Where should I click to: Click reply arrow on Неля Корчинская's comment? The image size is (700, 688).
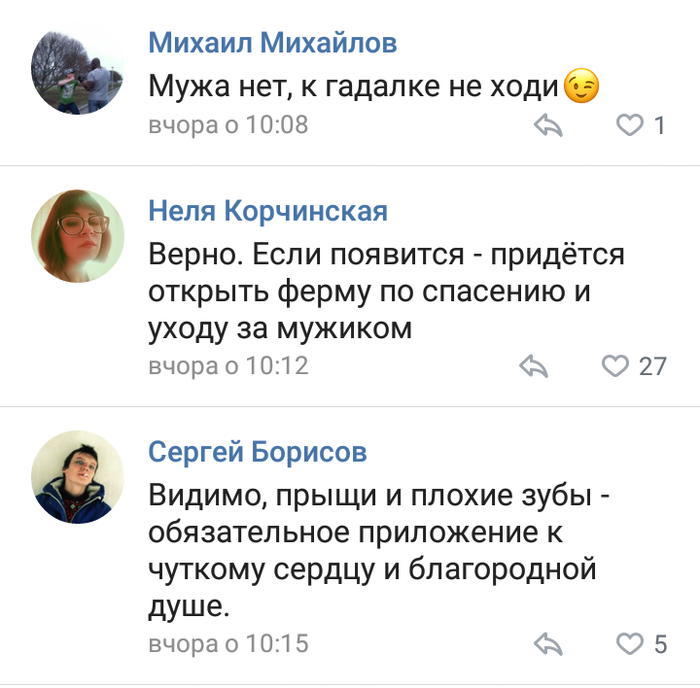535,367
